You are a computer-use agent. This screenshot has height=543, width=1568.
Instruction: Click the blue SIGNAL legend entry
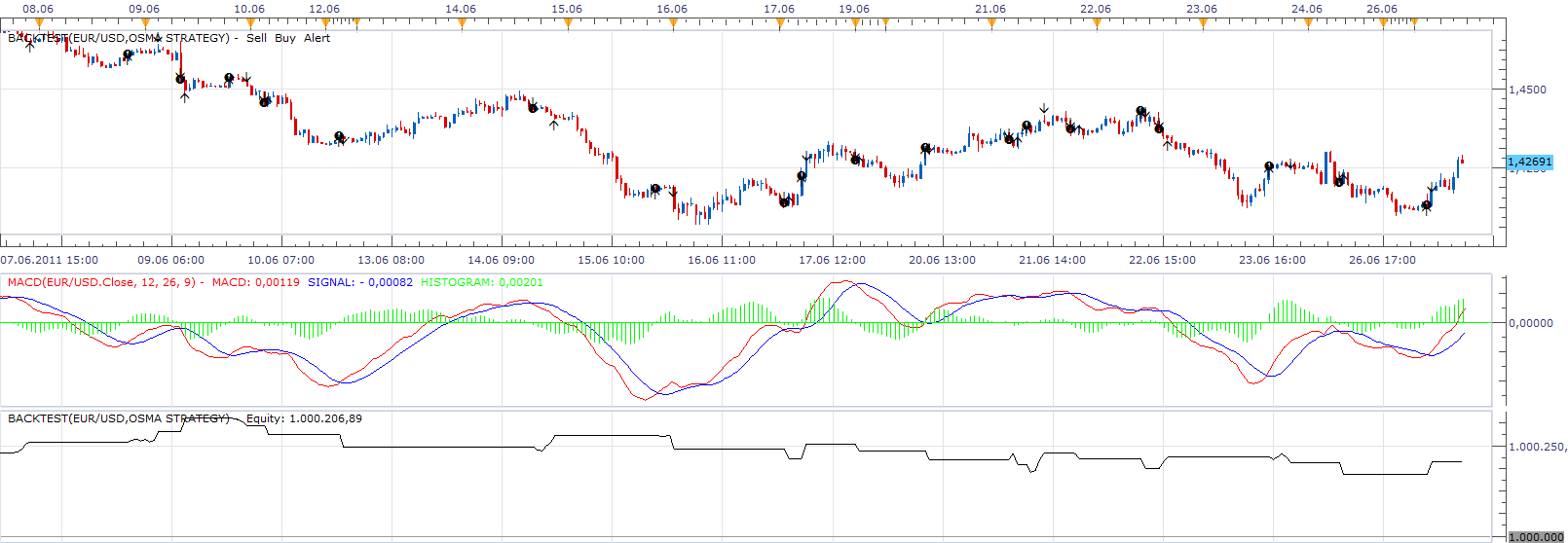coord(360,282)
